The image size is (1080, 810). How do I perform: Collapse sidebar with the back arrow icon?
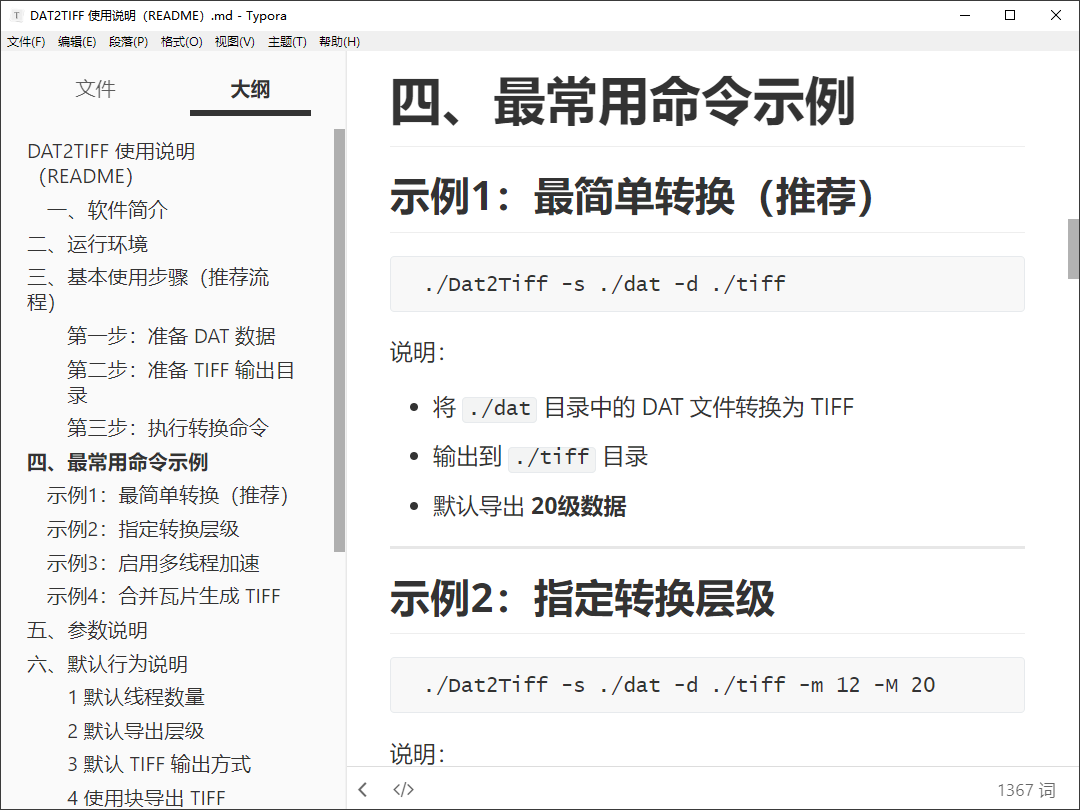click(x=363, y=789)
